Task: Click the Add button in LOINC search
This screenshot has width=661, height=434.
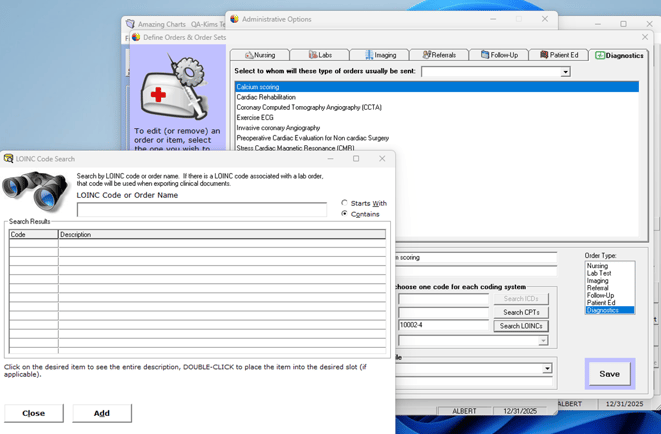Action: coord(101,413)
